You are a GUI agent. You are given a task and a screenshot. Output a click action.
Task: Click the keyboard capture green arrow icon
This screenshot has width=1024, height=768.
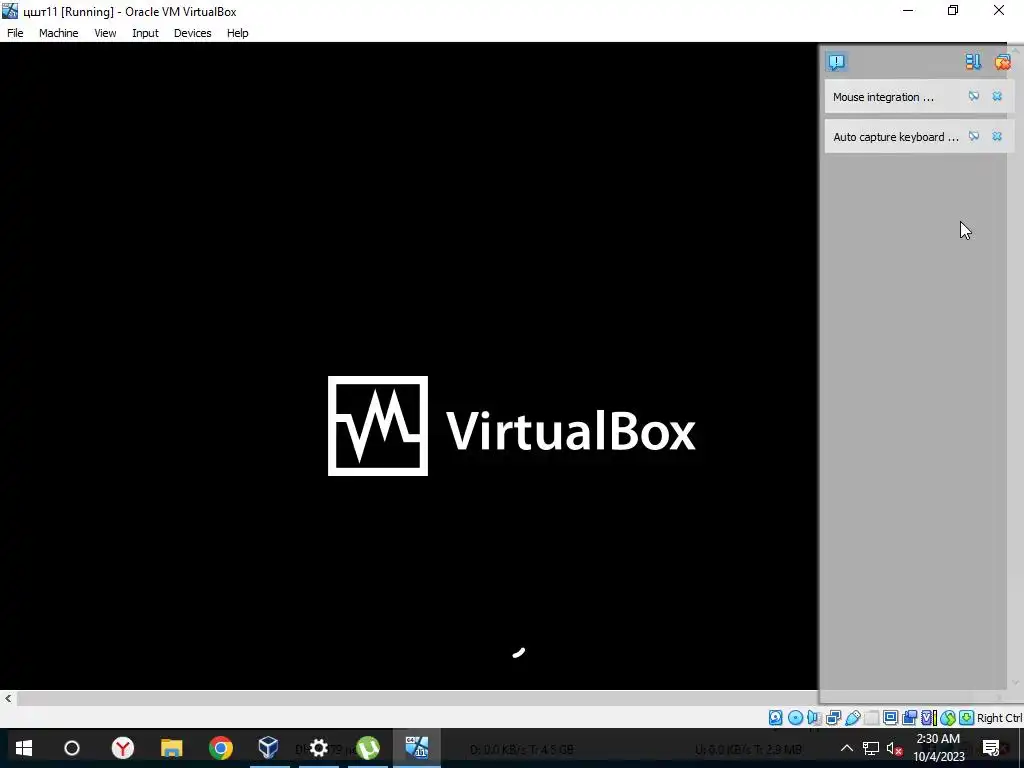[967, 718]
